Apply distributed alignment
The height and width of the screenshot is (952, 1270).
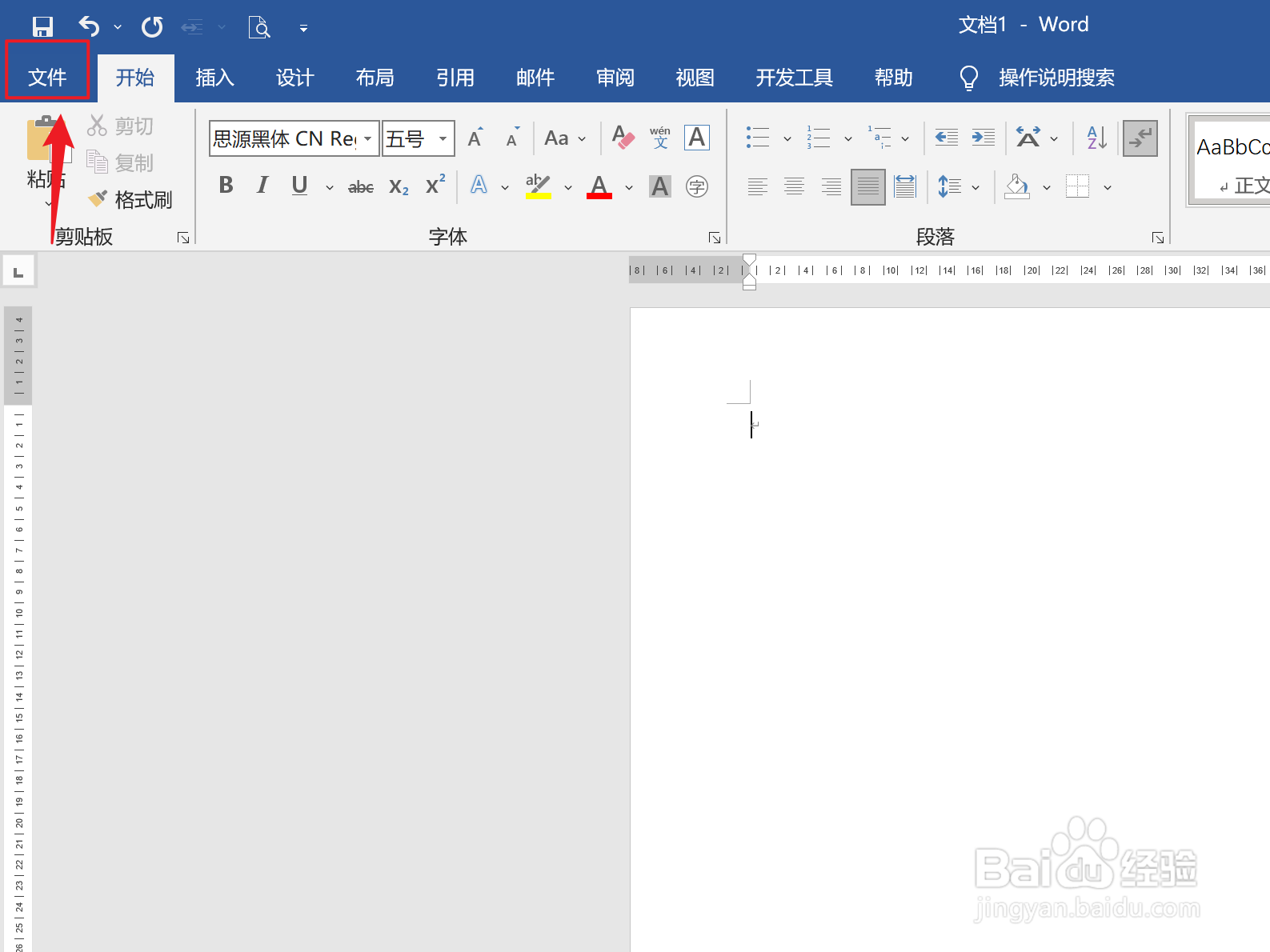point(905,187)
